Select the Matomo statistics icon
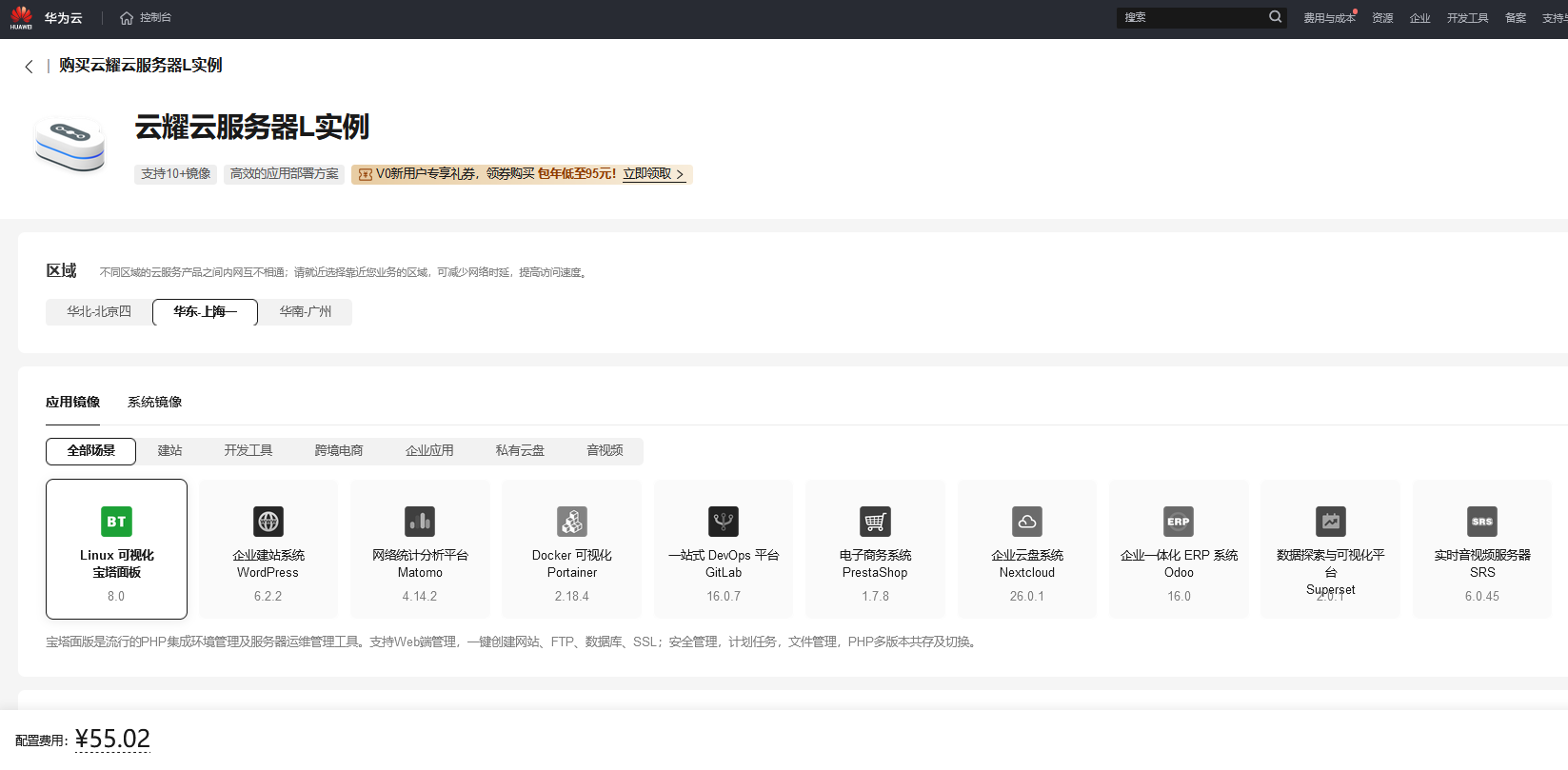1568x770 pixels. pyautogui.click(x=420, y=522)
